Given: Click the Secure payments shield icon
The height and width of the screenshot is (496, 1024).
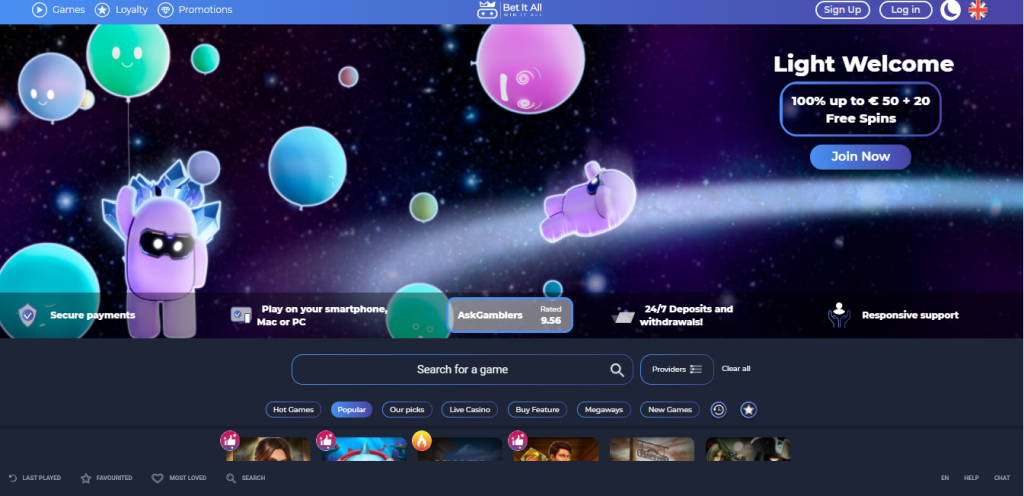Looking at the screenshot, I should point(27,315).
